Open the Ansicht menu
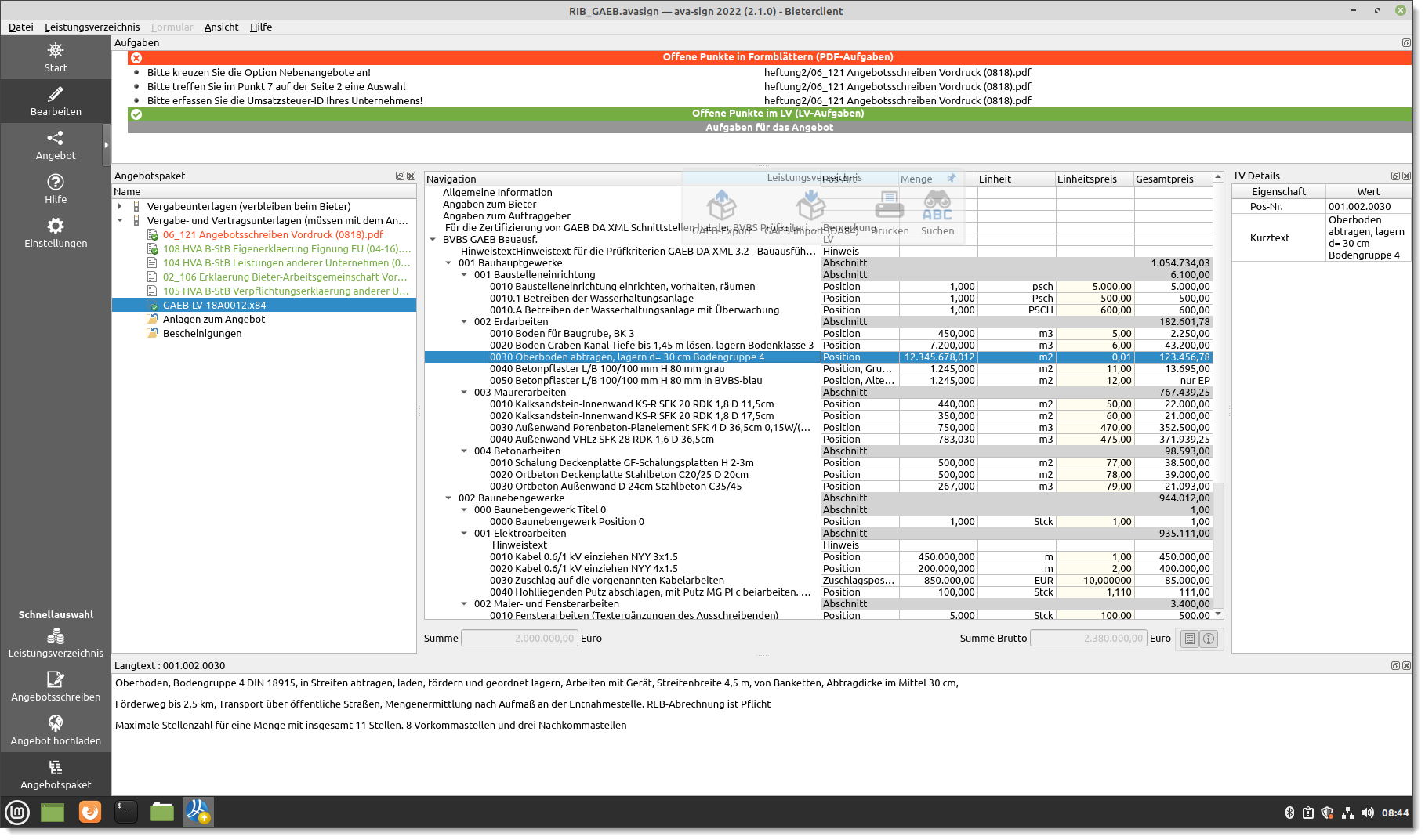This screenshot has width=1425, height=840. (221, 27)
